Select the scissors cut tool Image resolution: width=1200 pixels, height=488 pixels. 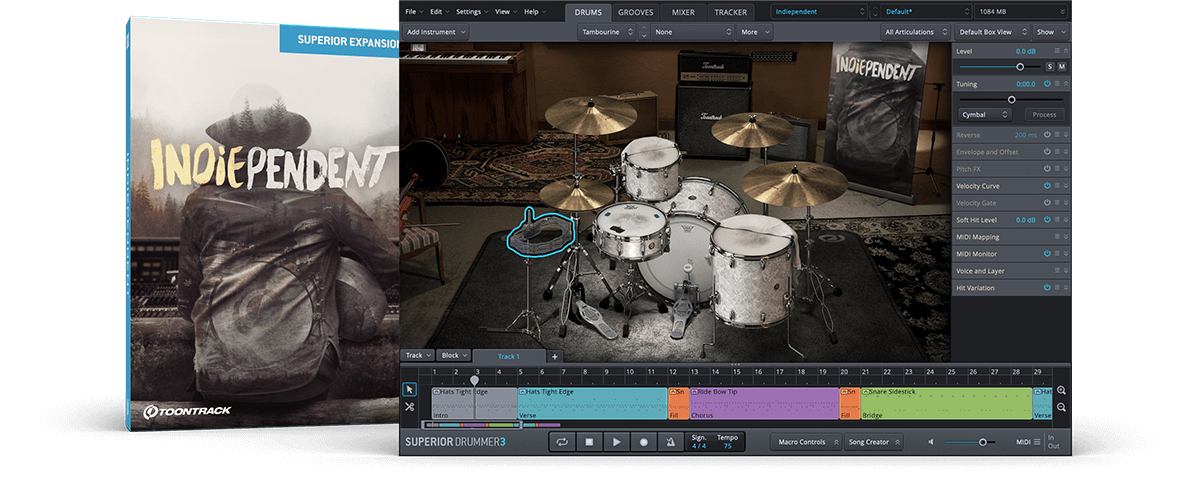[x=410, y=407]
